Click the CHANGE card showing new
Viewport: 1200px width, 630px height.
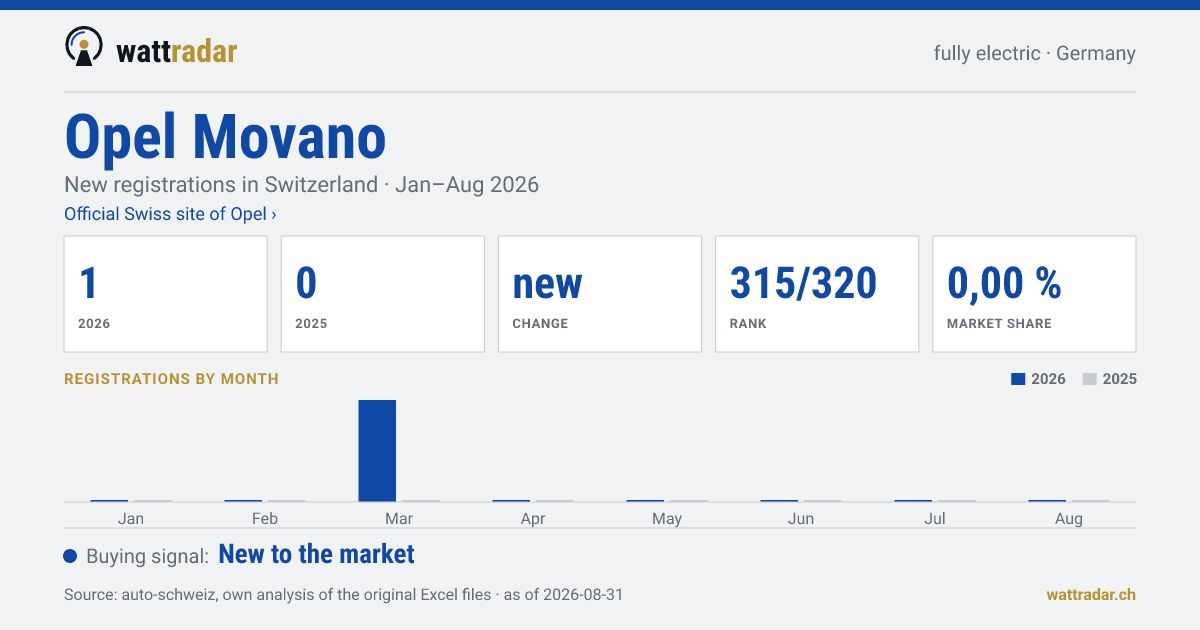(x=600, y=294)
